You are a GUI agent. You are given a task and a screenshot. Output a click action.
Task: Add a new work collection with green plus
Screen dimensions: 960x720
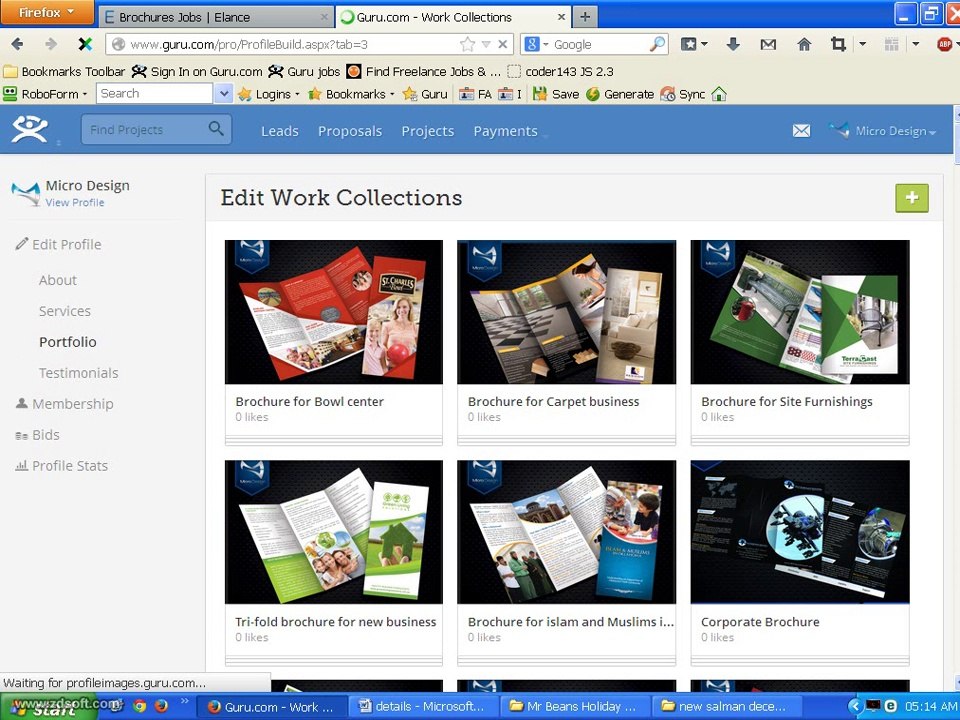coord(912,198)
